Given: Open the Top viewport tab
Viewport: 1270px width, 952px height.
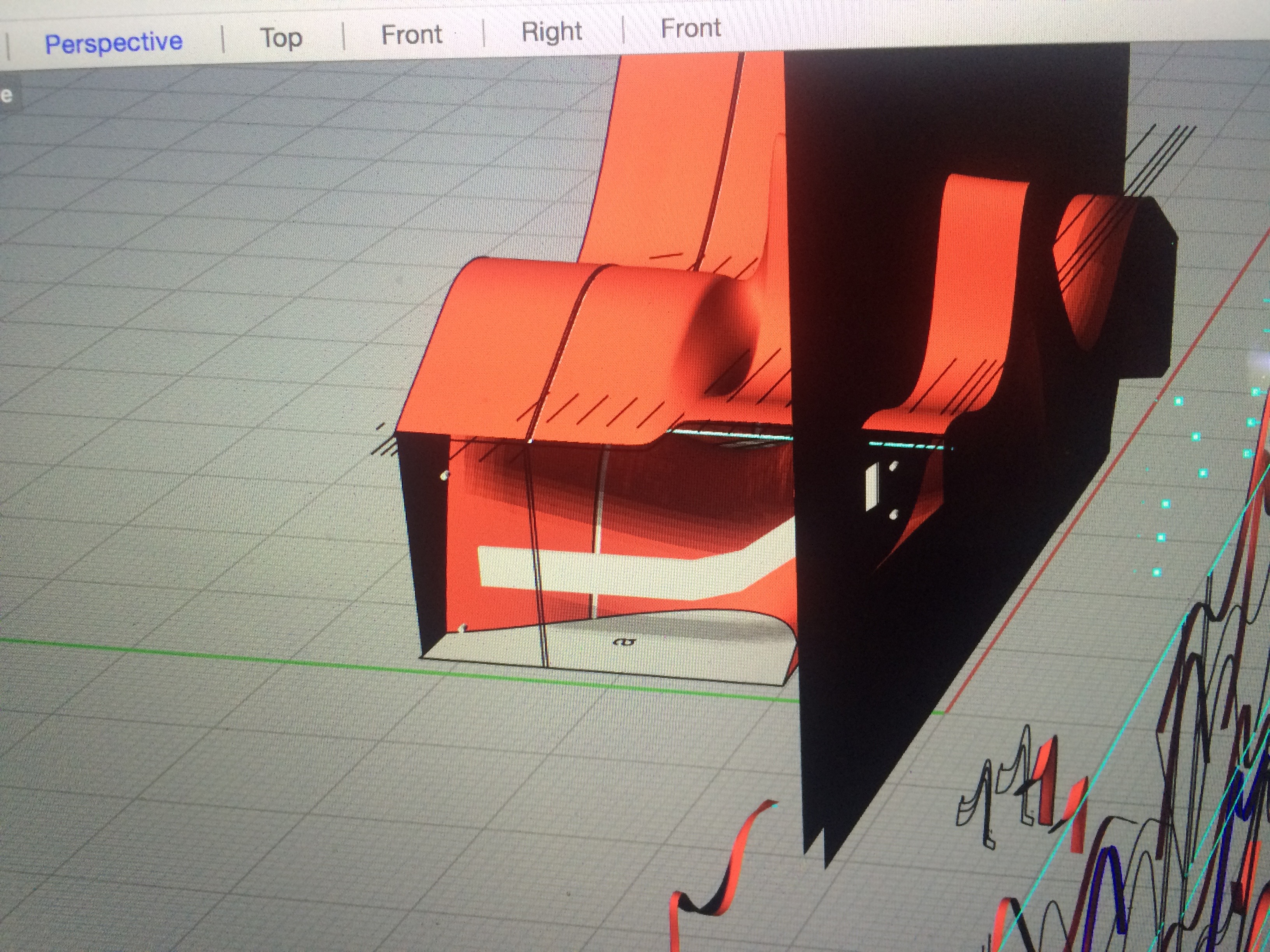Looking at the screenshot, I should pos(281,38).
